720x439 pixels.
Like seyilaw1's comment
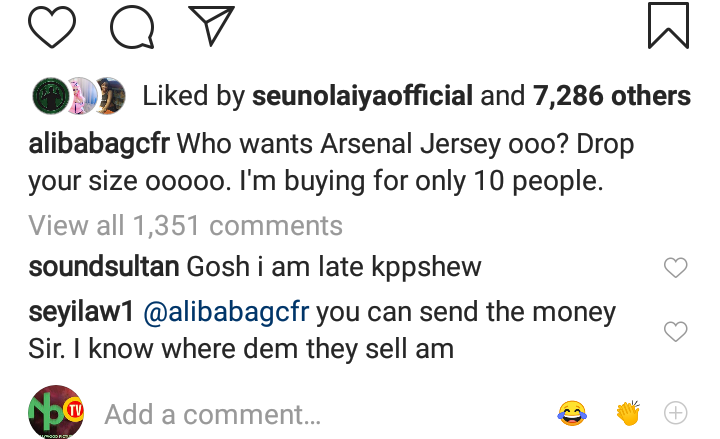coord(676,331)
